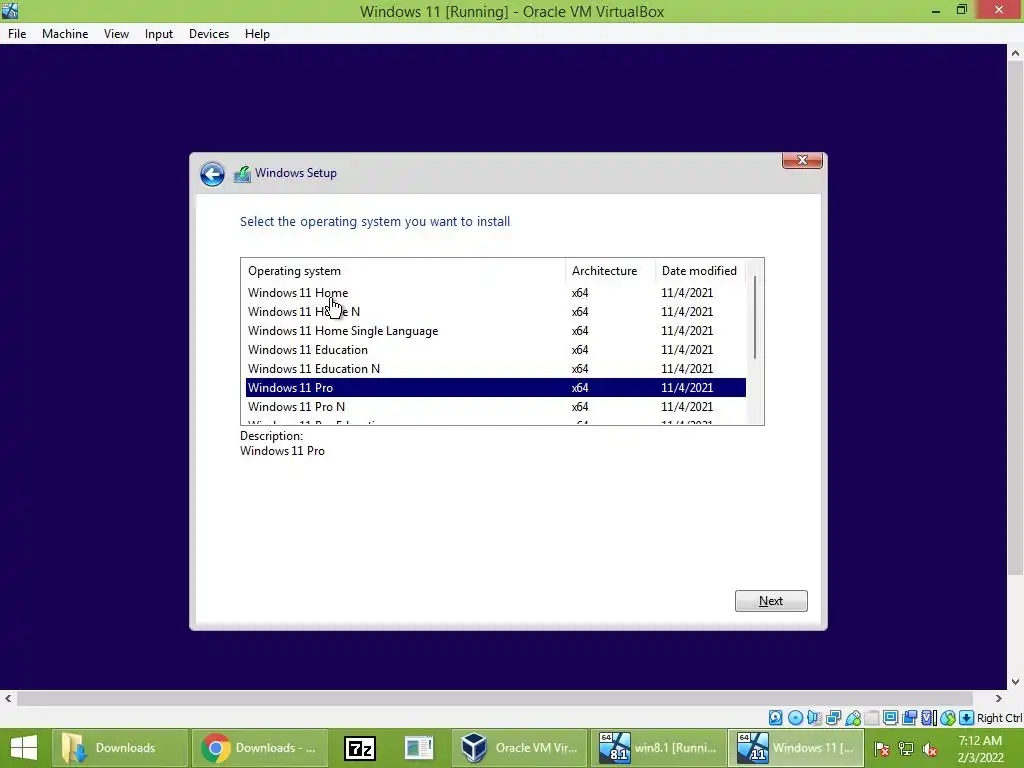
Task: Click the Windows 11 VM taskbar item
Action: [797, 748]
